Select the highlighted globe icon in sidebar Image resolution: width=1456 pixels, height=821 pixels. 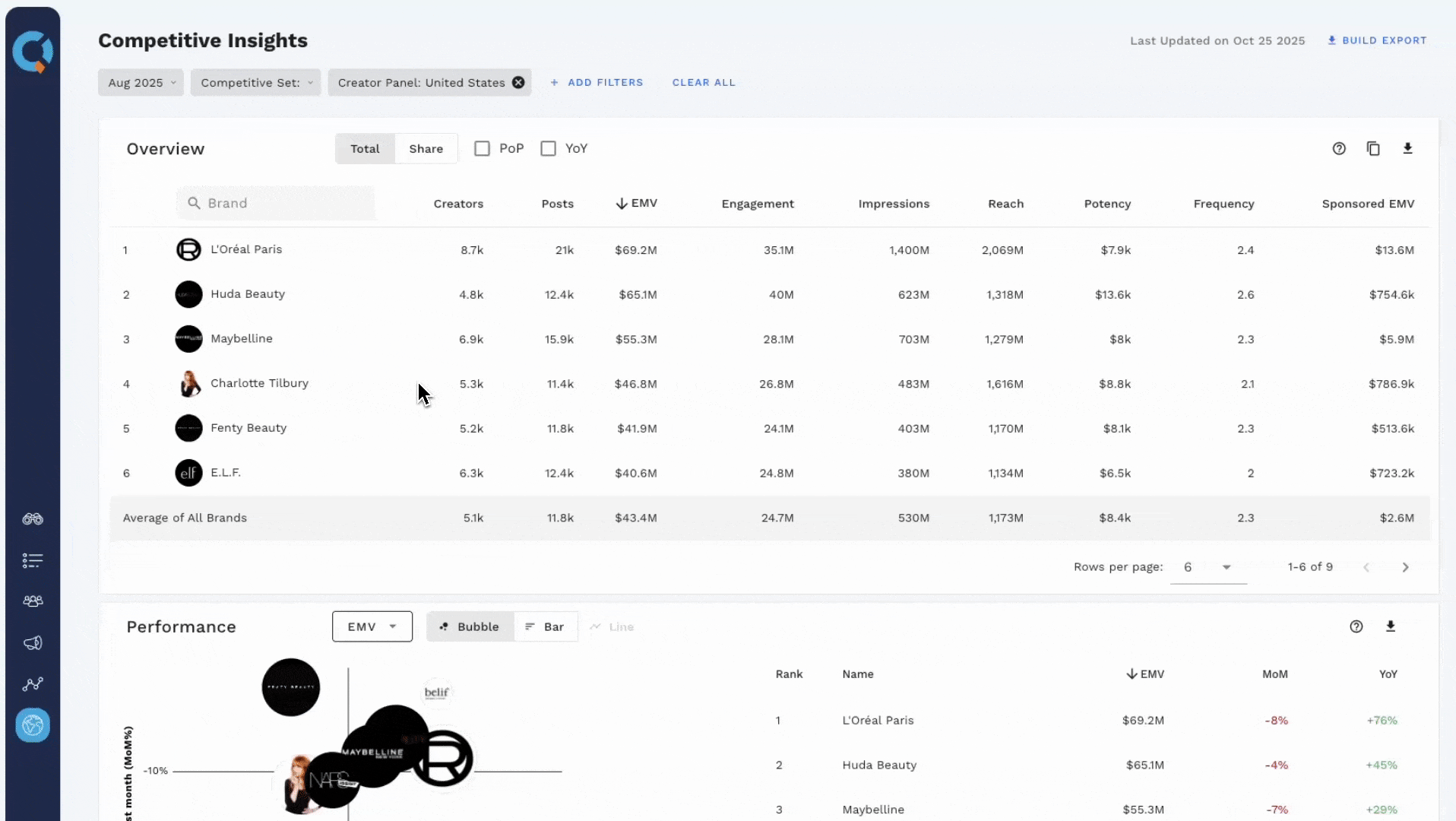pyautogui.click(x=33, y=725)
